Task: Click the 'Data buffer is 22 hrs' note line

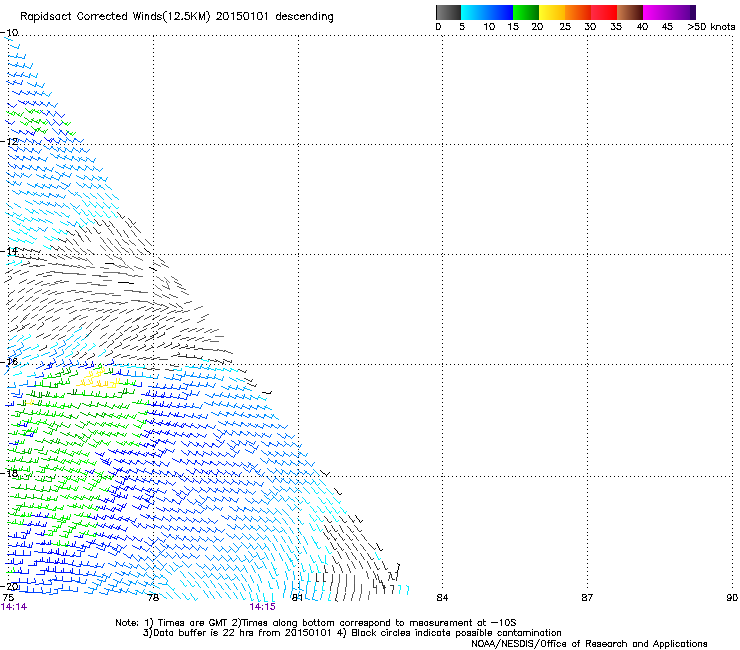Action: coord(352,633)
